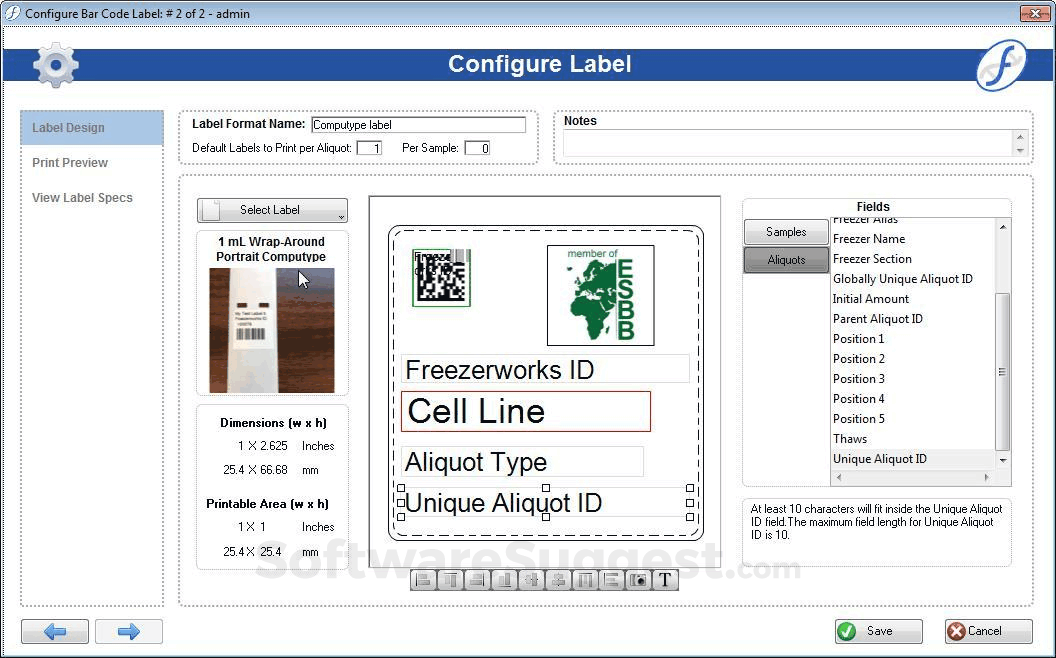Screen dimensions: 1056x658
Task: Select the text tool T icon
Action: coord(665,580)
